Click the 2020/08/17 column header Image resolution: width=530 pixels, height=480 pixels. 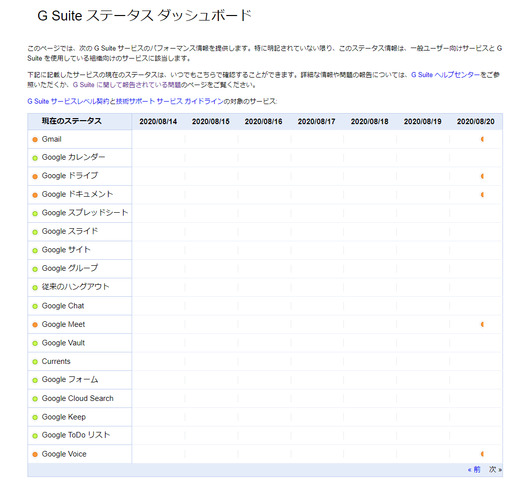tap(316, 122)
